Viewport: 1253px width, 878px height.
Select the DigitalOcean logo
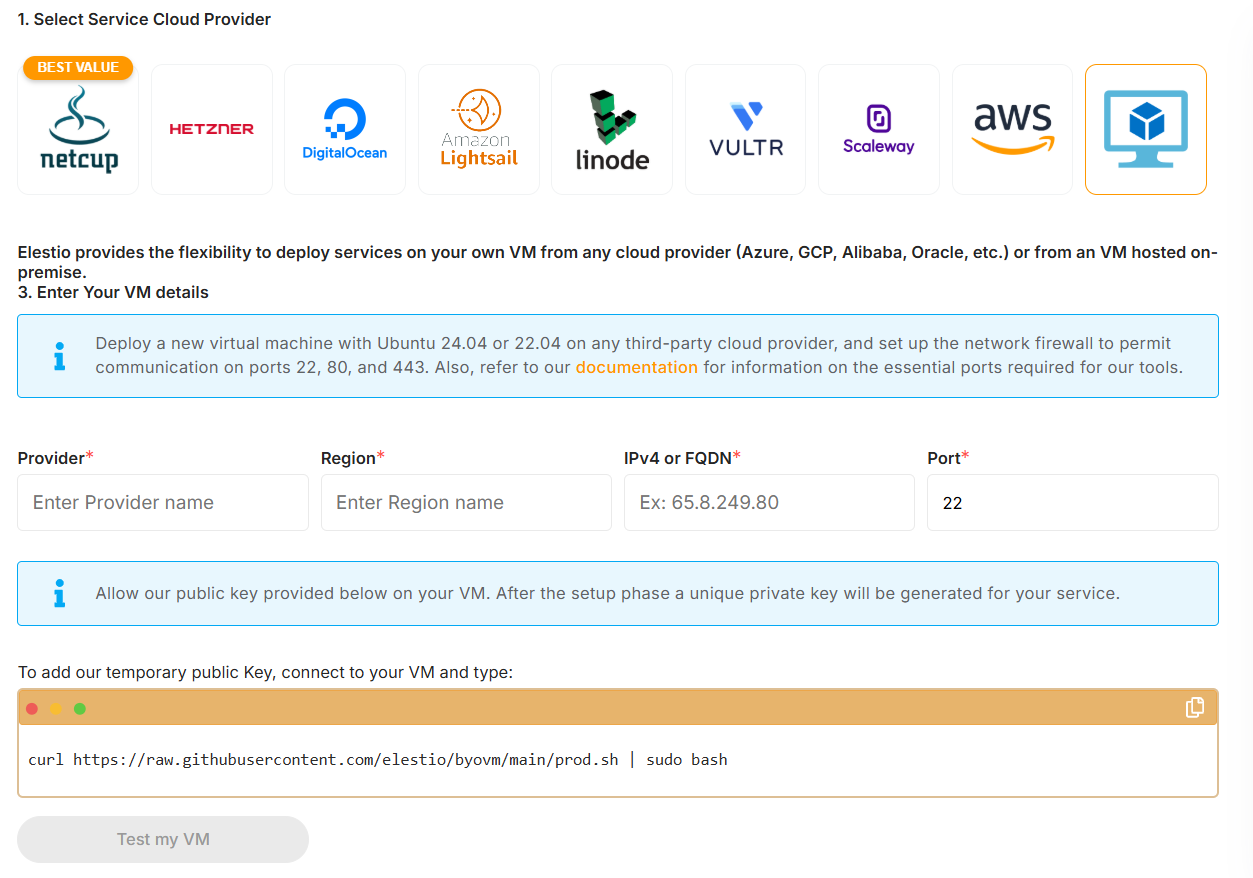pos(345,128)
